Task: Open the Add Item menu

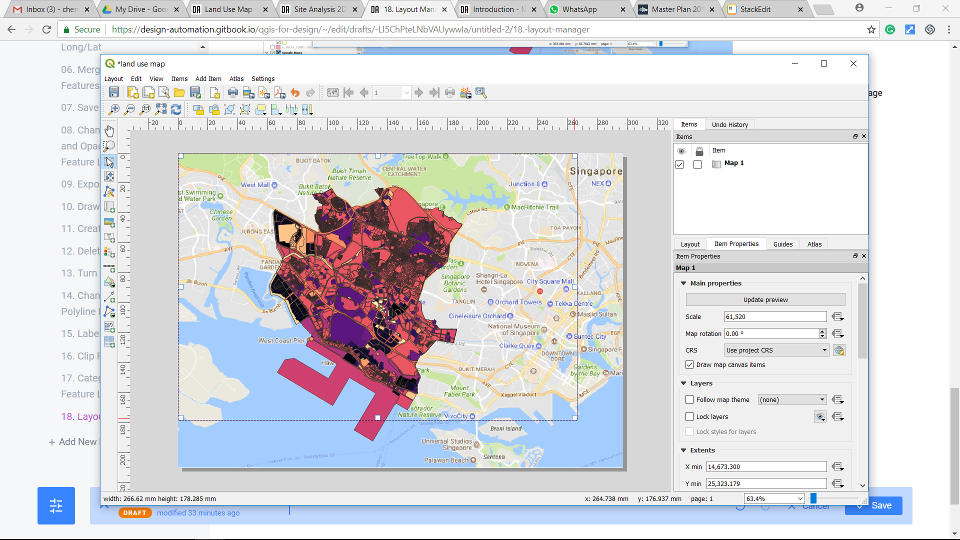Action: click(208, 78)
